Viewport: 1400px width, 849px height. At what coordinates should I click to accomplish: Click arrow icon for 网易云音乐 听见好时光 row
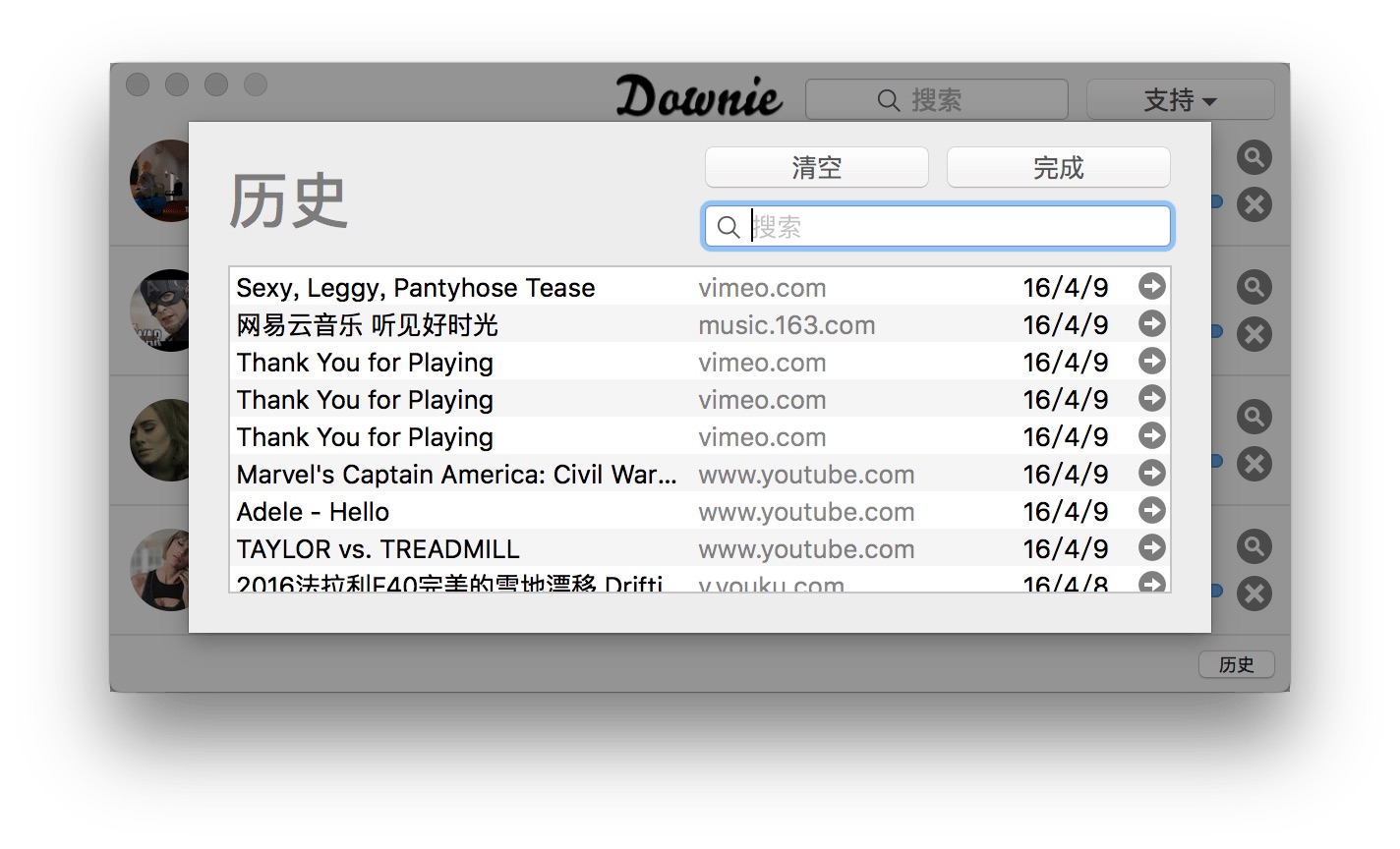click(x=1151, y=323)
